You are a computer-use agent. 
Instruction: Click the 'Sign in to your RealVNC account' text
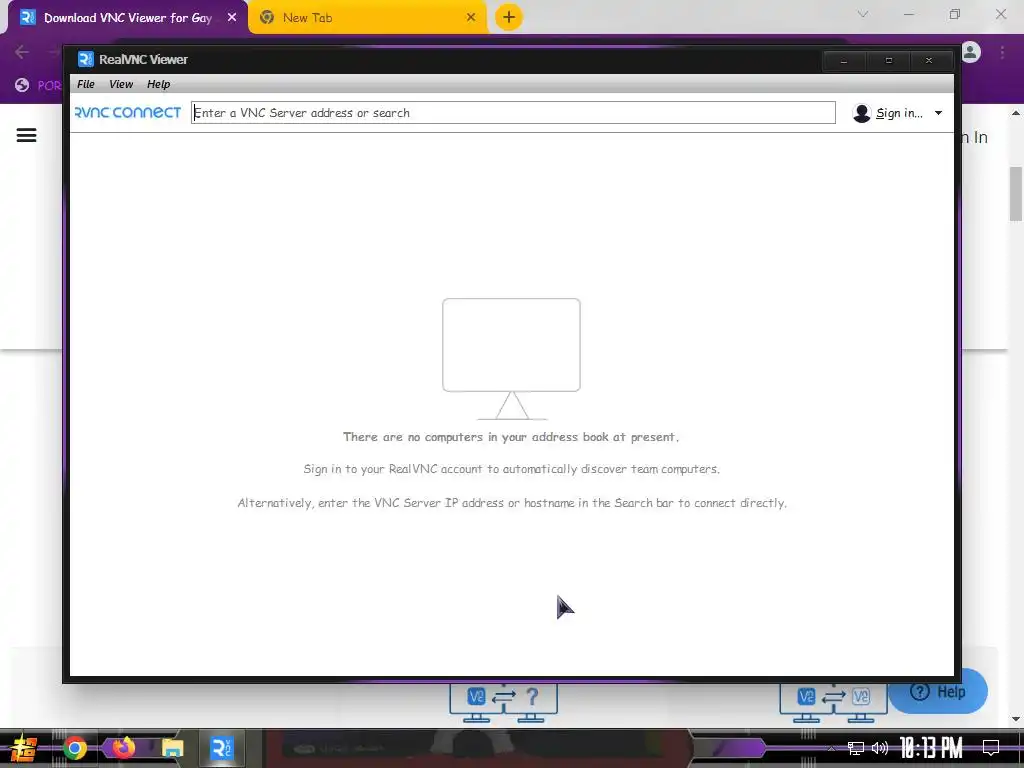click(x=511, y=469)
